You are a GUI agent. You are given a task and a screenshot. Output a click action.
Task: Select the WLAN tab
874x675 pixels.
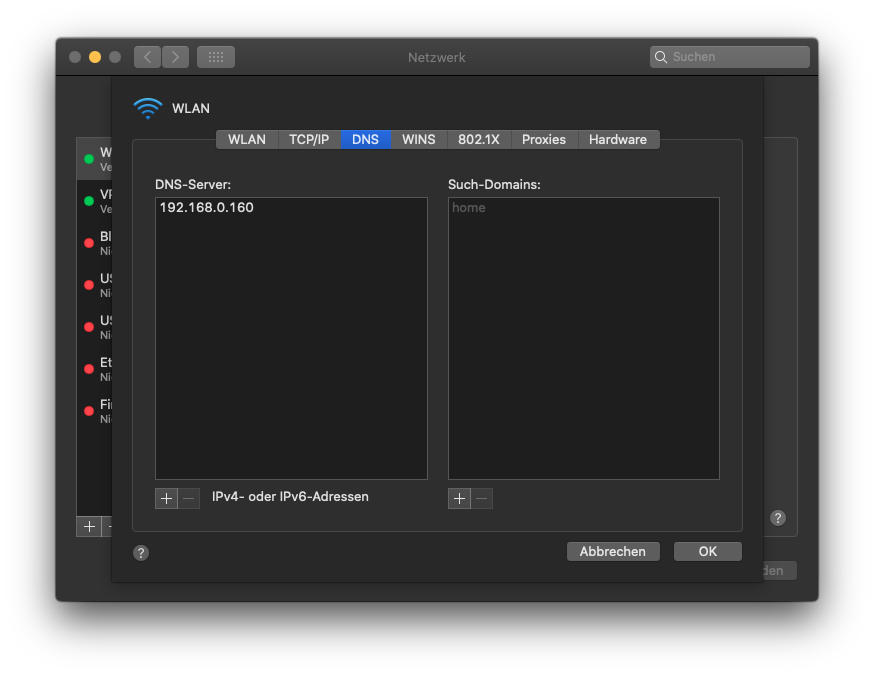point(247,140)
